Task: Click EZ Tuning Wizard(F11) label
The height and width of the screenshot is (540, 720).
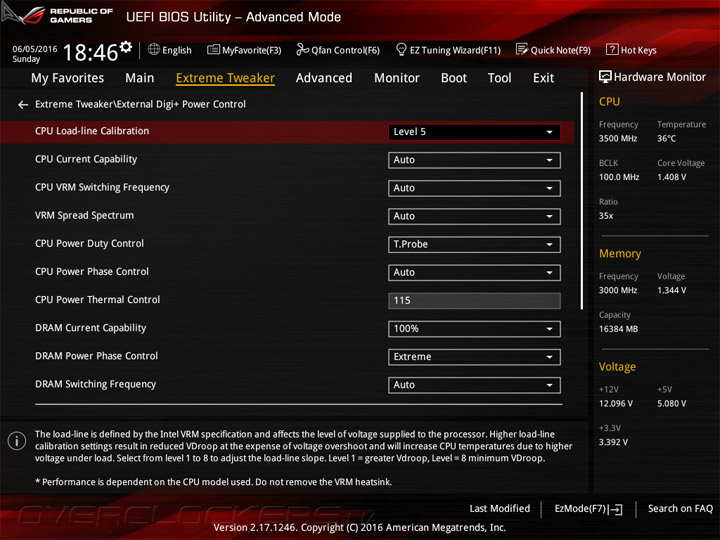Action: [x=455, y=50]
